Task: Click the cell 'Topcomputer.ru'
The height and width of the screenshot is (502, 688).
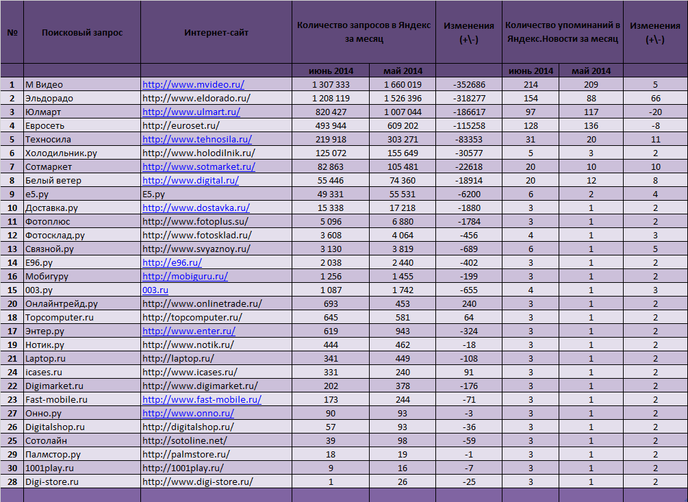Action: pos(82,317)
